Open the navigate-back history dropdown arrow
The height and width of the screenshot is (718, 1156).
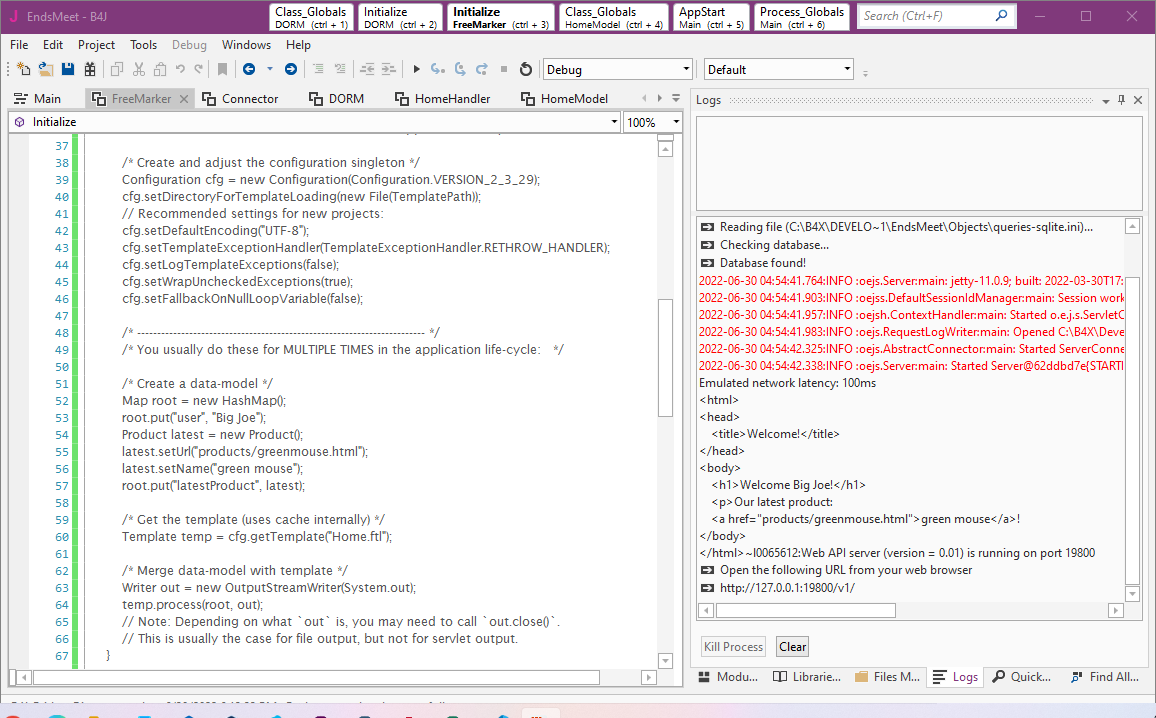(270, 69)
